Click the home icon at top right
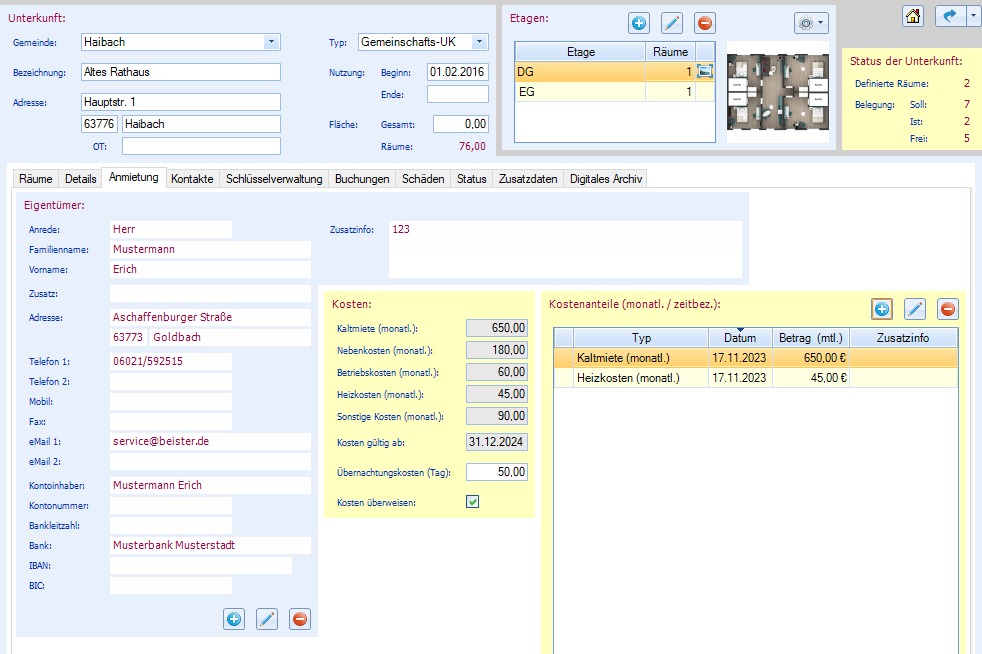 tap(912, 16)
